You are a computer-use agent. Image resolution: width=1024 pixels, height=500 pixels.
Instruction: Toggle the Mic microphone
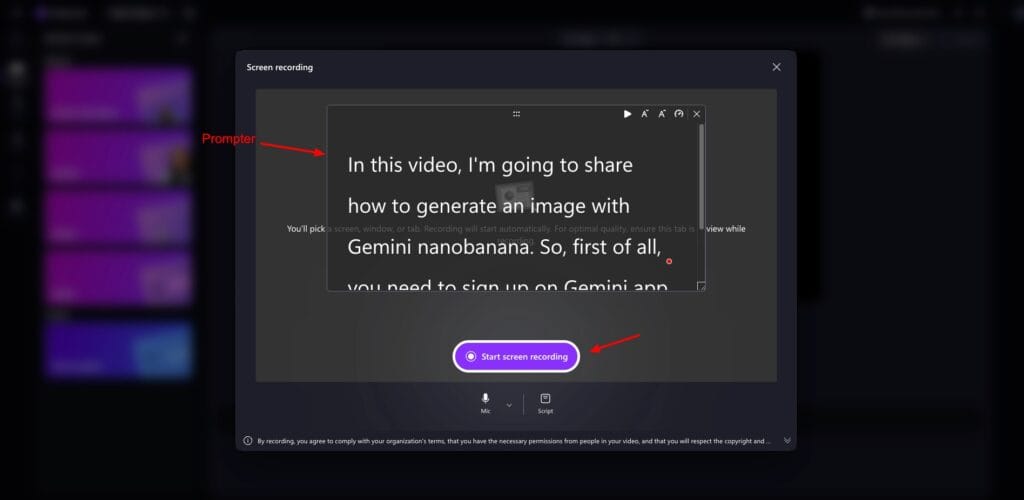click(x=486, y=402)
